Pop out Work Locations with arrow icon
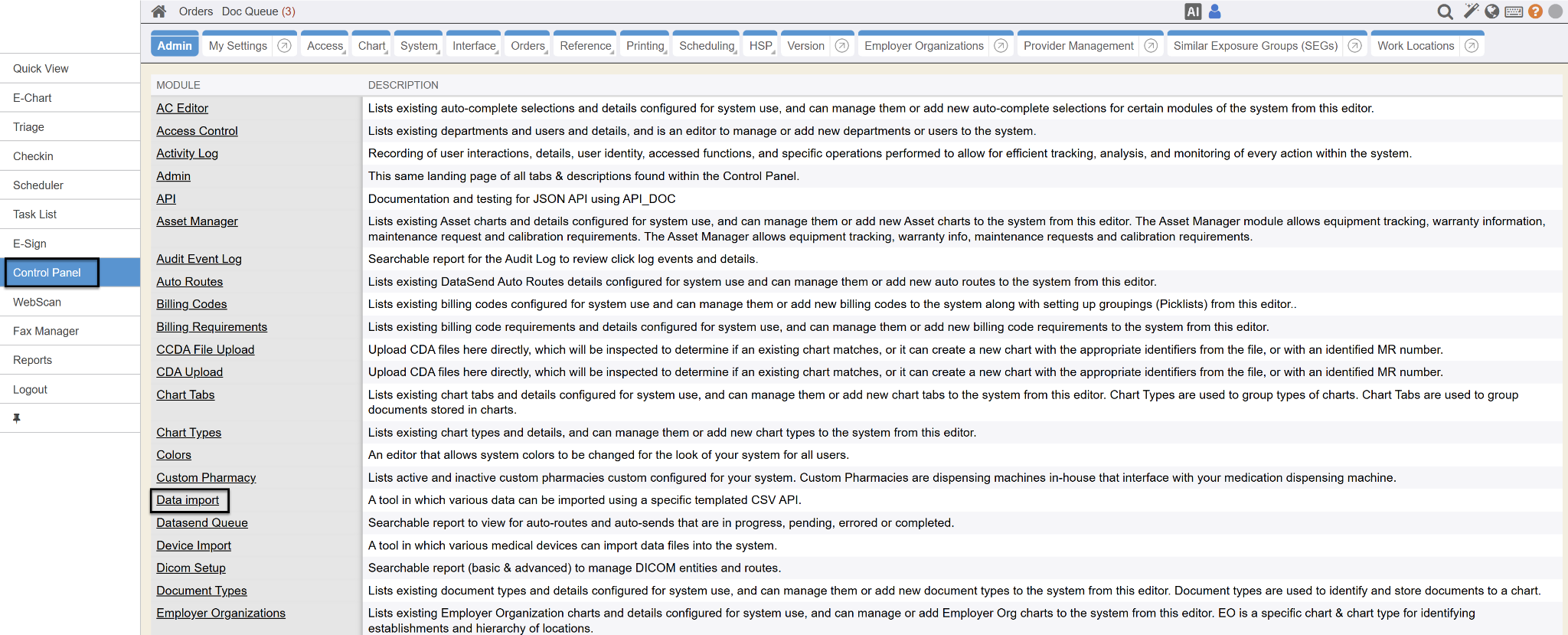The width and height of the screenshot is (1568, 635). [x=1471, y=46]
